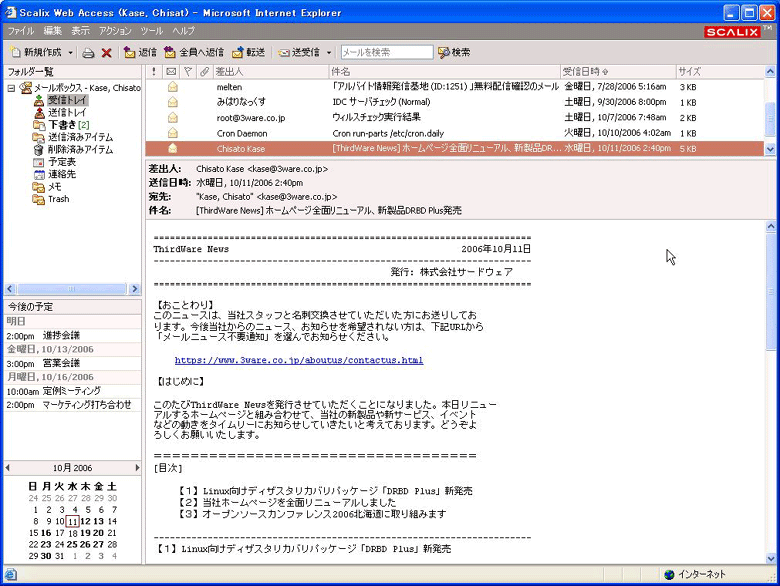The image size is (780, 586).
Task: Go to previous month in calendar
Action: point(7,468)
